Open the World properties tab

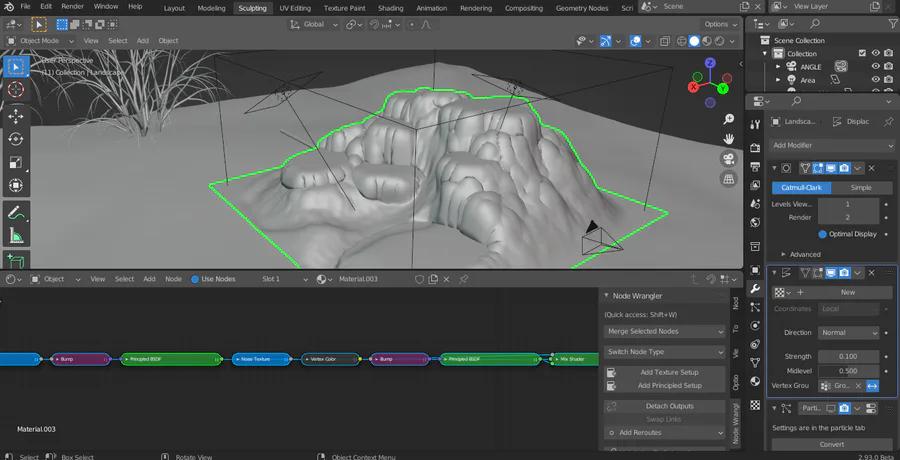pyautogui.click(x=755, y=222)
